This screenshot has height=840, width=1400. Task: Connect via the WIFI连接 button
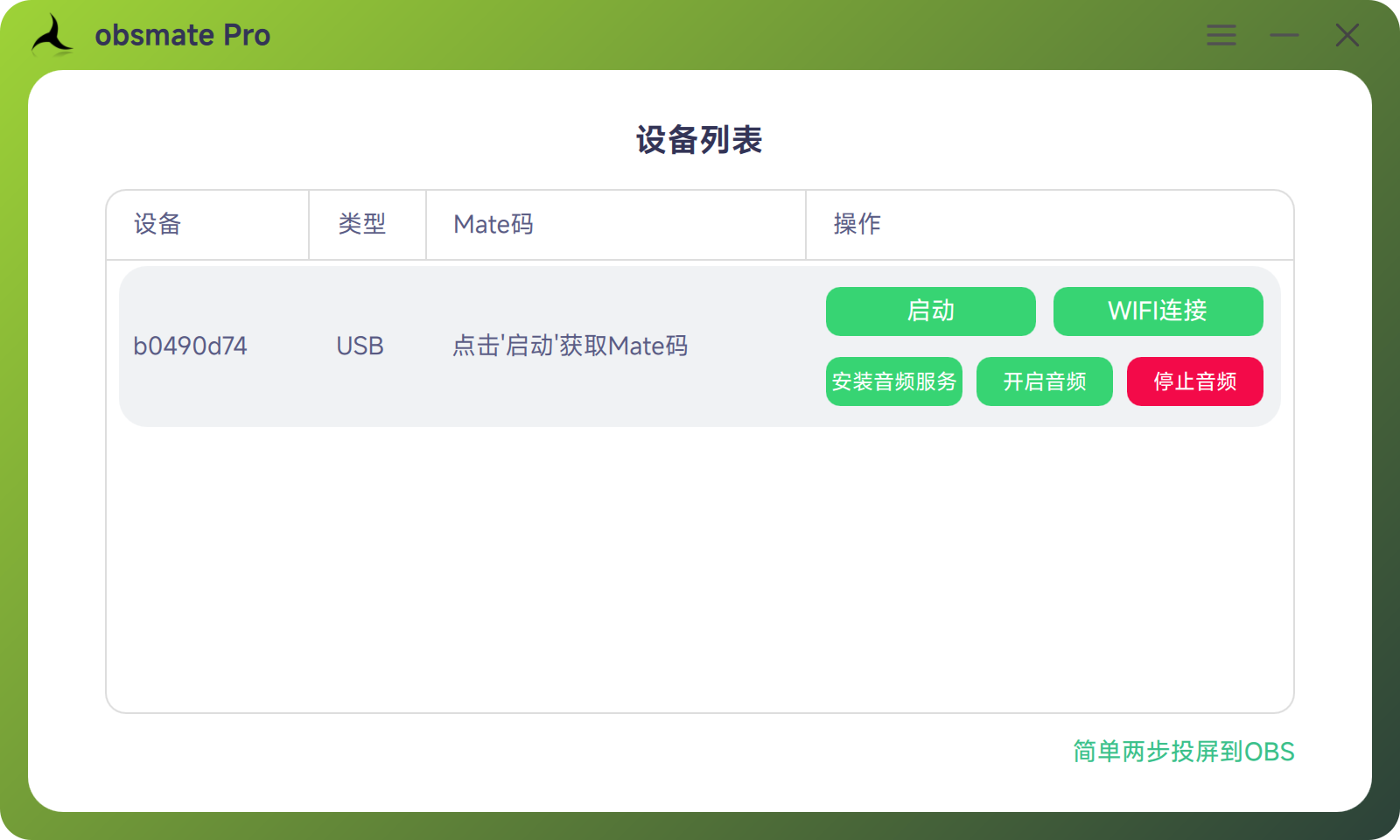1158,311
